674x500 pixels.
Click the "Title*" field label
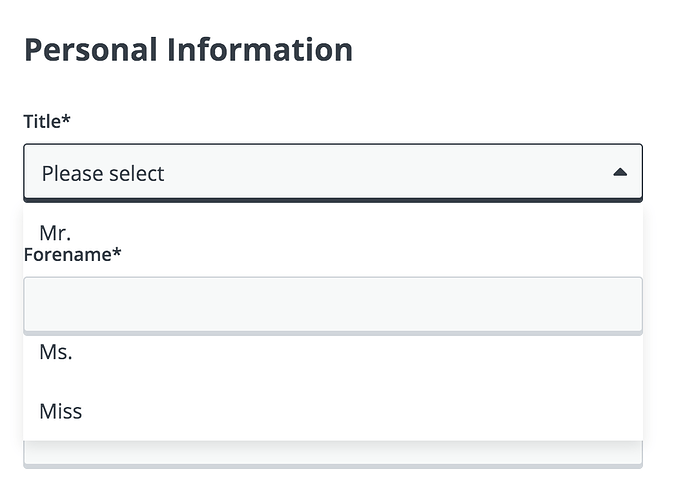(x=47, y=121)
